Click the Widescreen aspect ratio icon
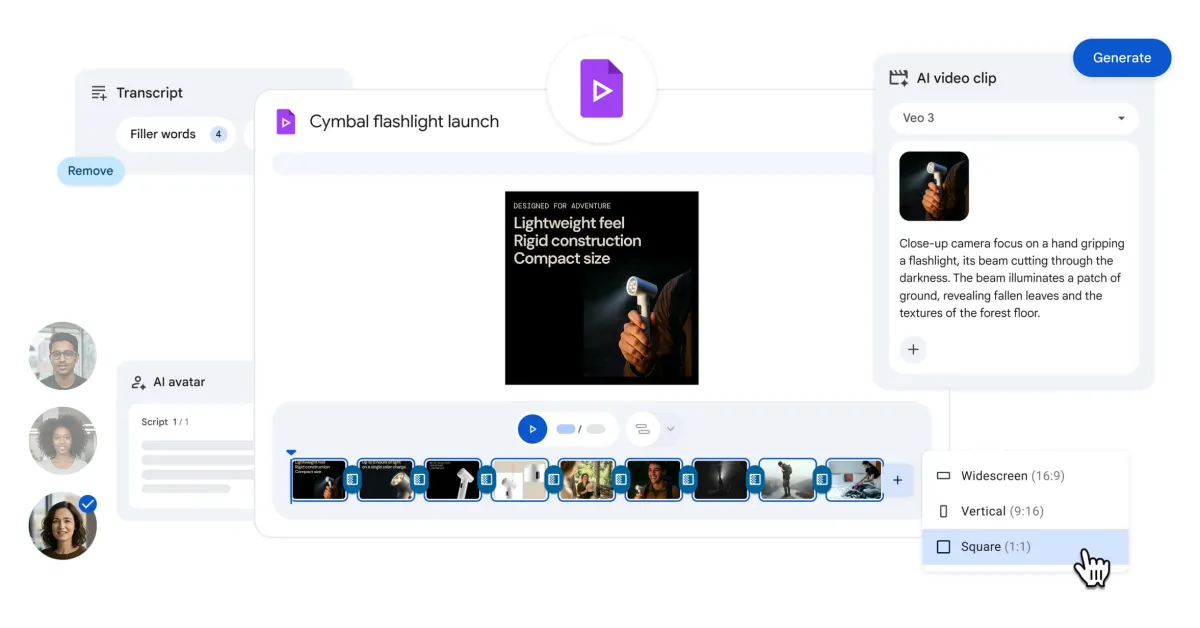The height and width of the screenshot is (628, 1200). (942, 476)
